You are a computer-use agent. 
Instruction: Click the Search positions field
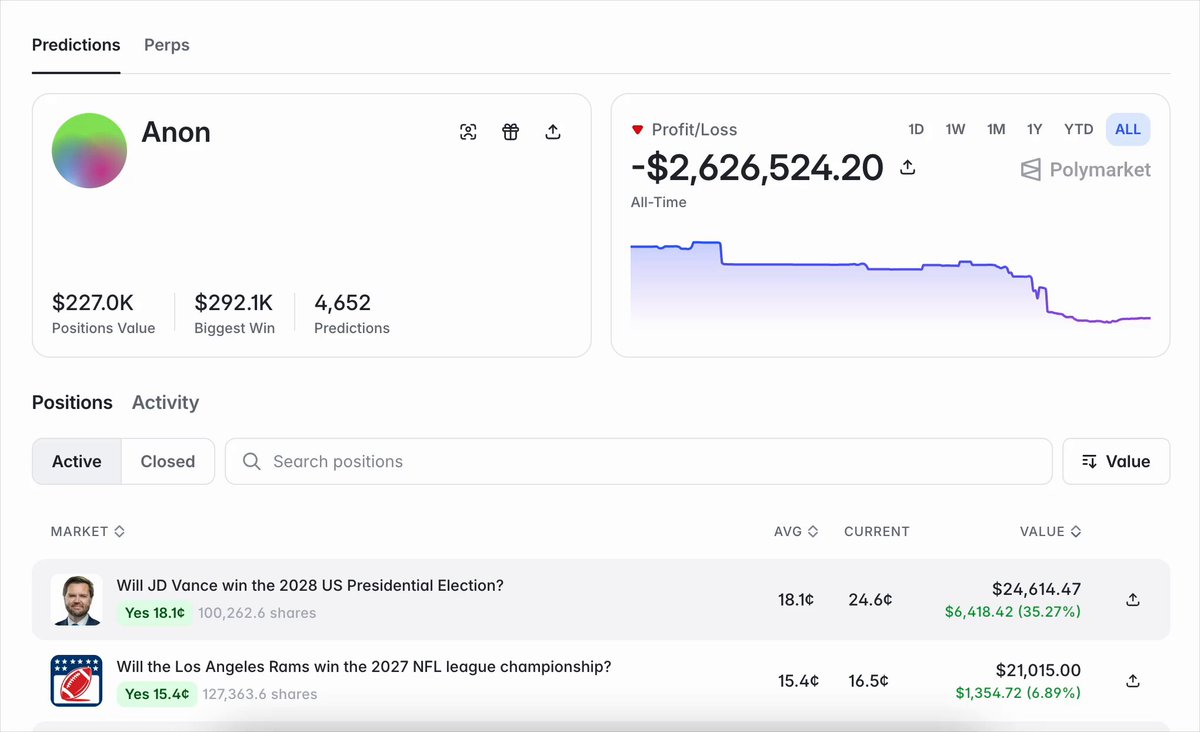pyautogui.click(x=638, y=461)
